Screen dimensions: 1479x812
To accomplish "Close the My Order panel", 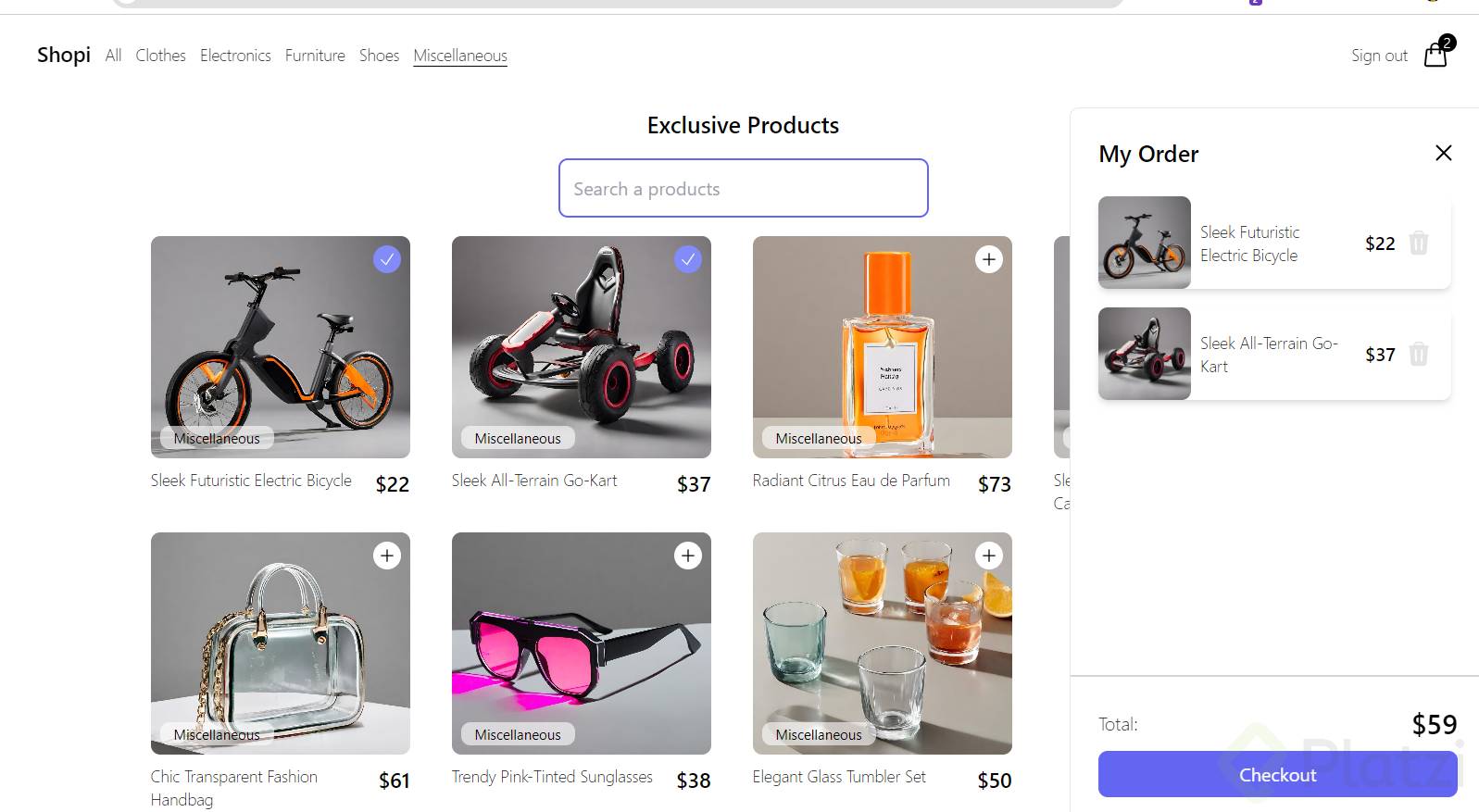I will tap(1442, 153).
